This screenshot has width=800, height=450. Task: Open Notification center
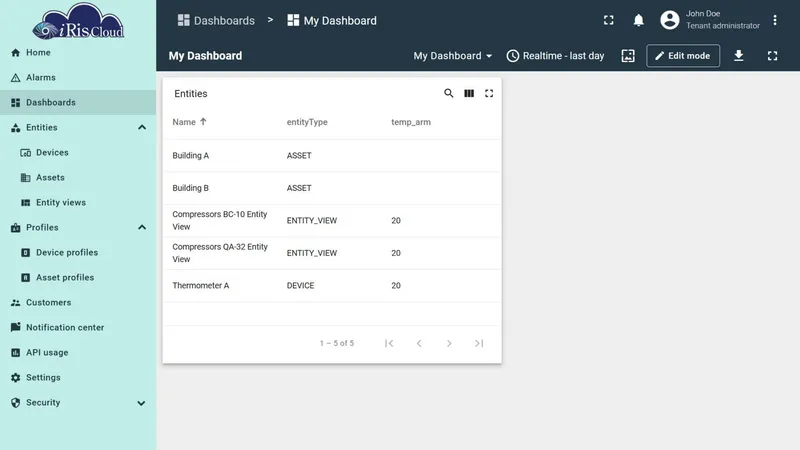coord(78,328)
